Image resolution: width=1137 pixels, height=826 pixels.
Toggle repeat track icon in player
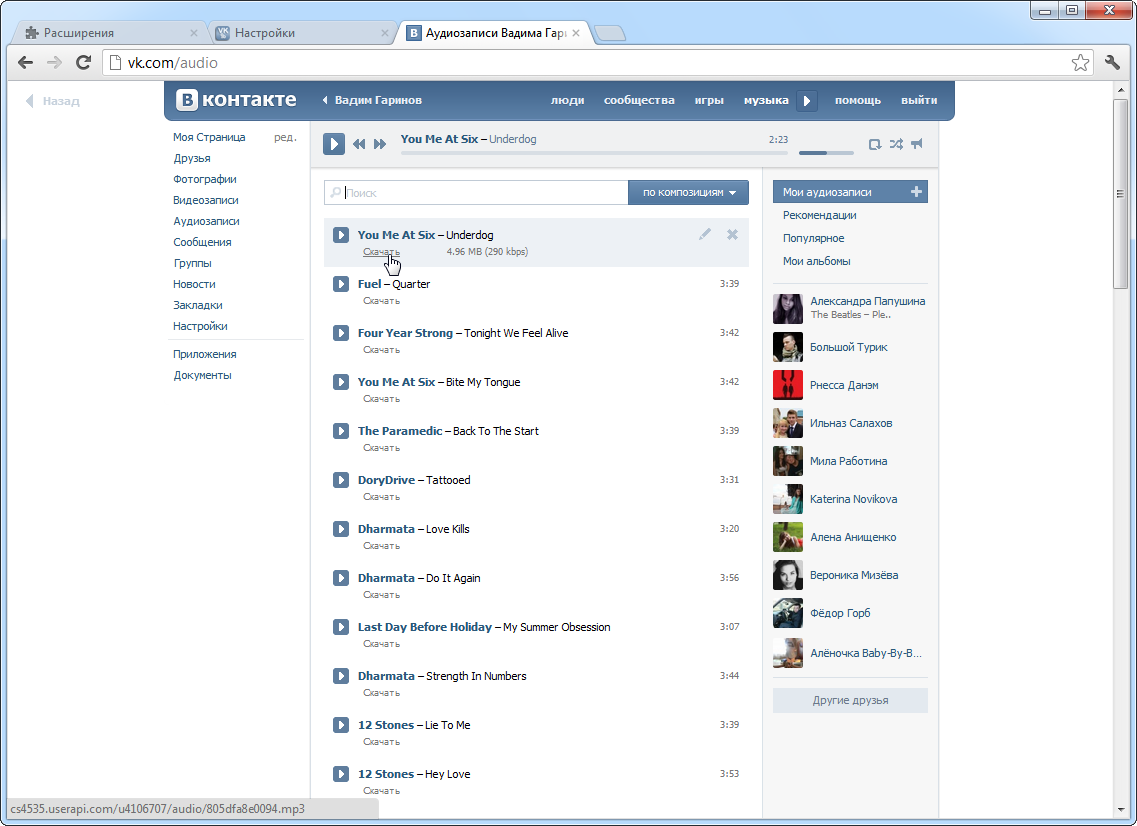pyautogui.click(x=875, y=144)
